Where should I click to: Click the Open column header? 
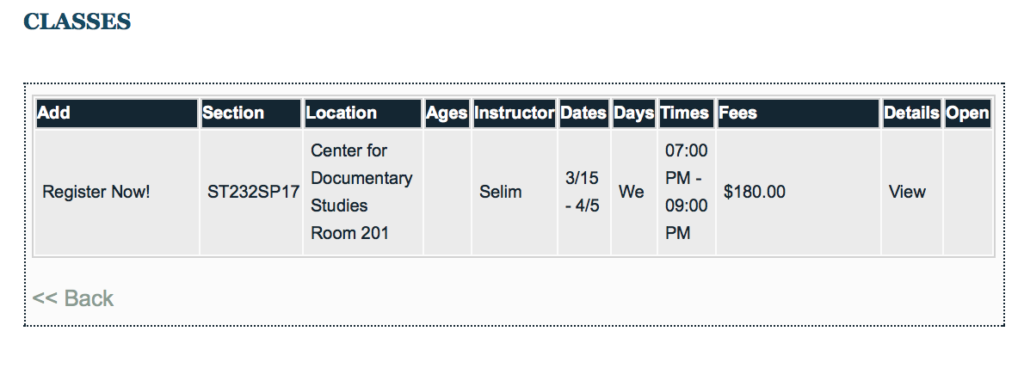click(968, 114)
